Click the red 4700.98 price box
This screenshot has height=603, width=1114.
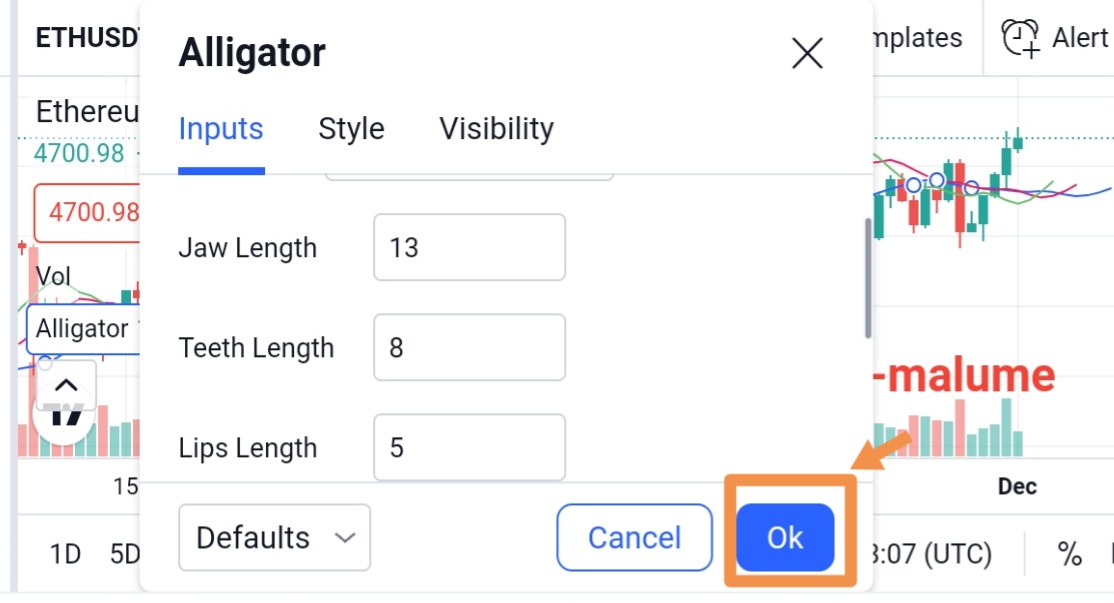pos(87,212)
